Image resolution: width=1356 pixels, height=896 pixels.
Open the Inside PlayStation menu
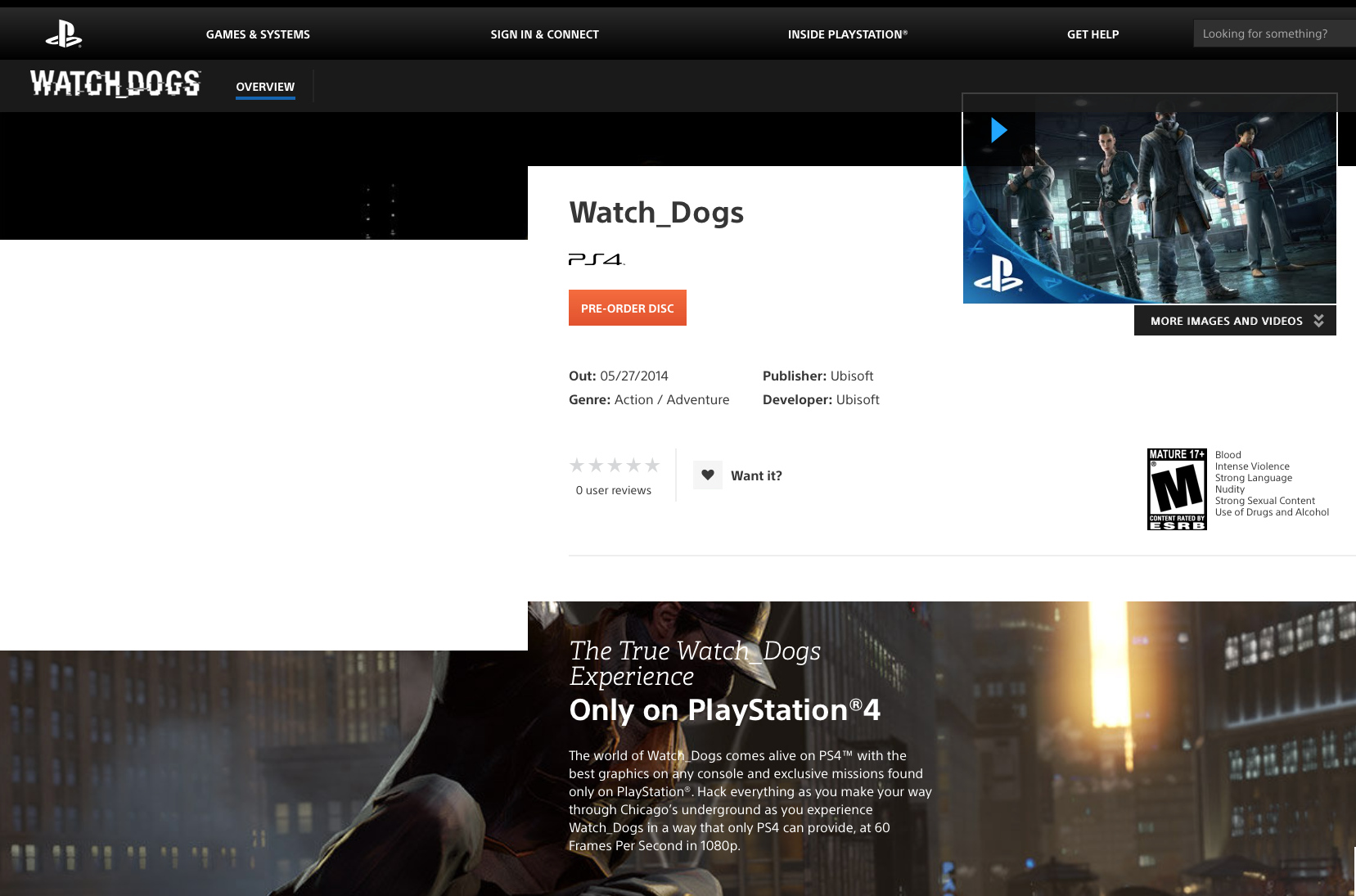coord(847,34)
